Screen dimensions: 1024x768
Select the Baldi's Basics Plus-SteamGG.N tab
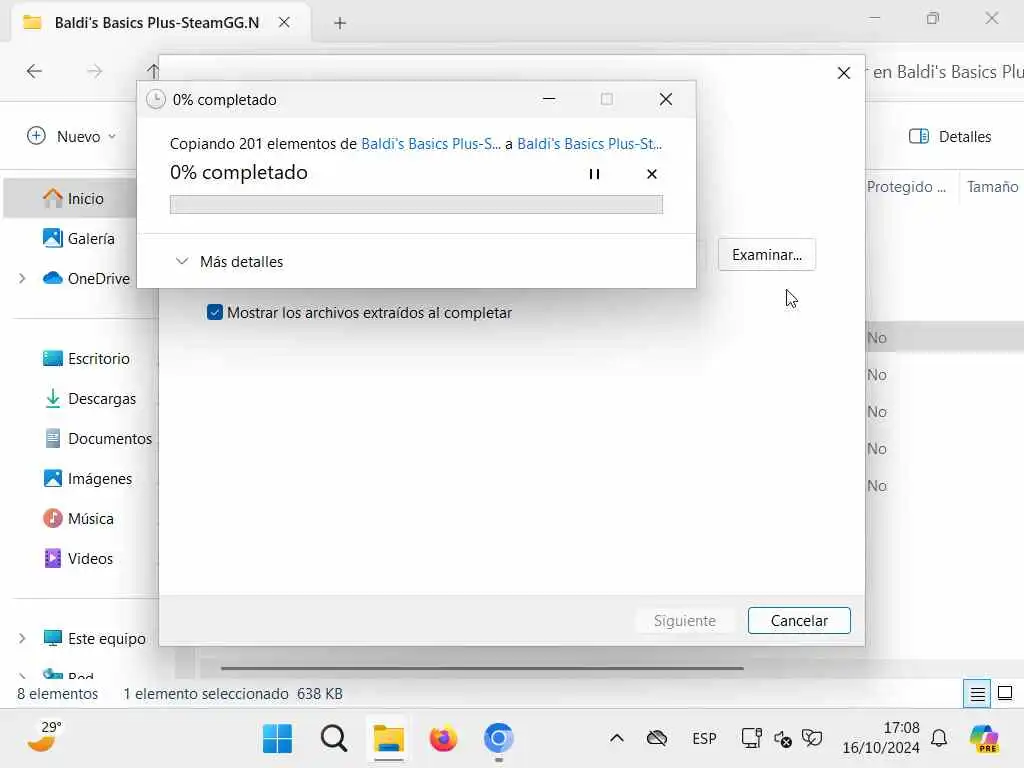[157, 22]
